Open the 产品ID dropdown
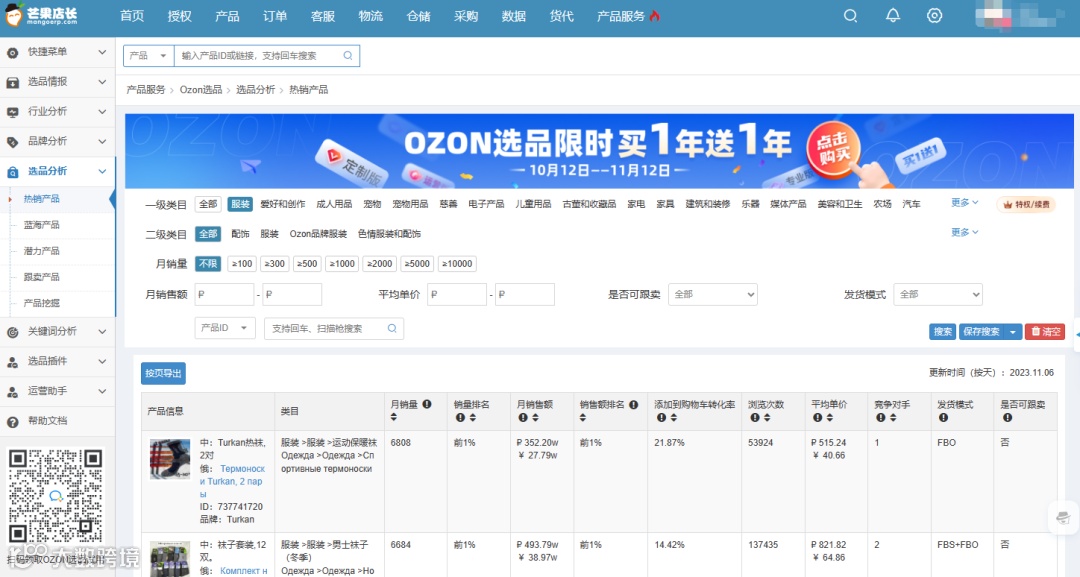This screenshot has width=1080, height=577. 225,328
